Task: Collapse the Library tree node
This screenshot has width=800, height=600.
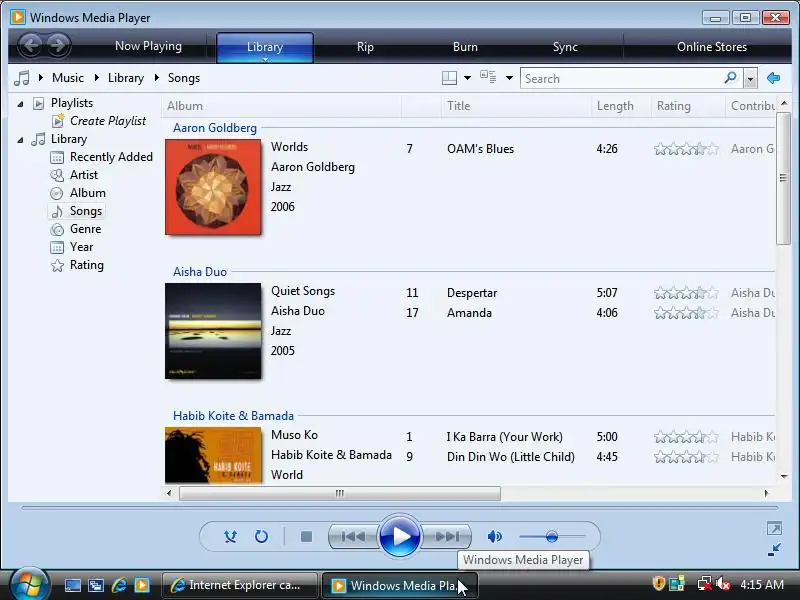Action: 20,140
